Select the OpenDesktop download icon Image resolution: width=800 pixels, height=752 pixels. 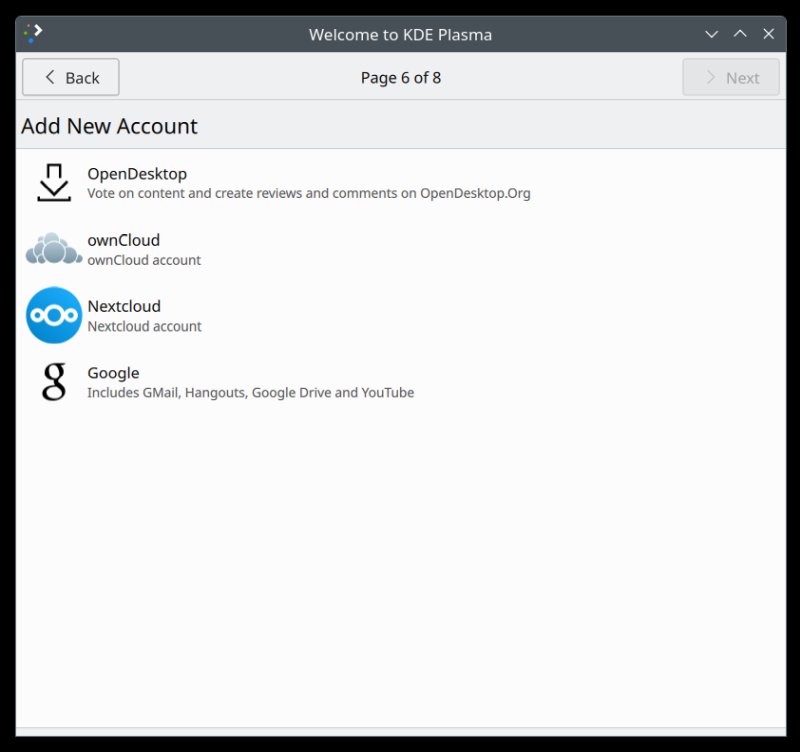tap(53, 182)
